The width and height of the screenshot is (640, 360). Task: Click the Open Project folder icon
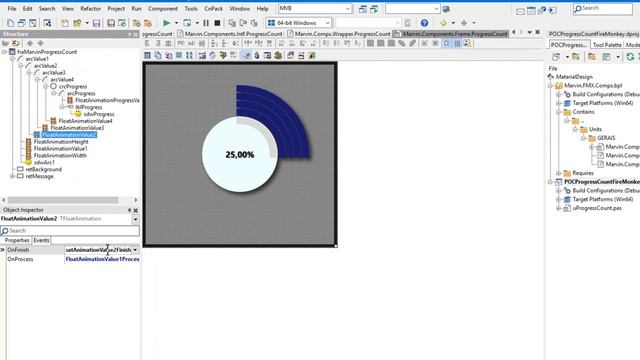[x=77, y=23]
